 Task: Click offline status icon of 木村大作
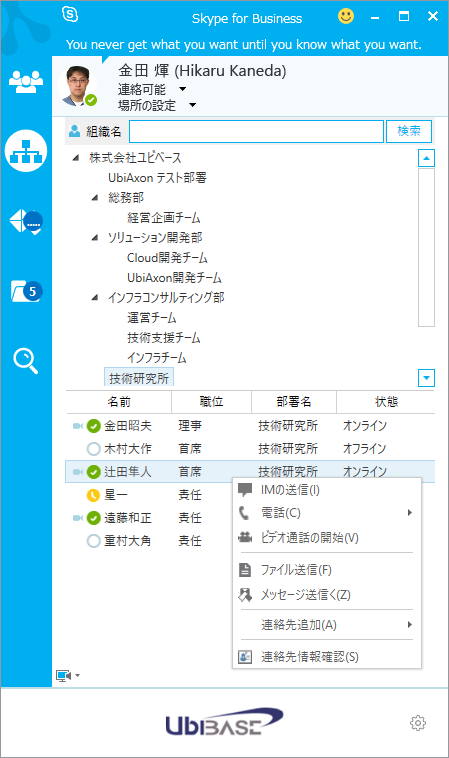pos(93,449)
